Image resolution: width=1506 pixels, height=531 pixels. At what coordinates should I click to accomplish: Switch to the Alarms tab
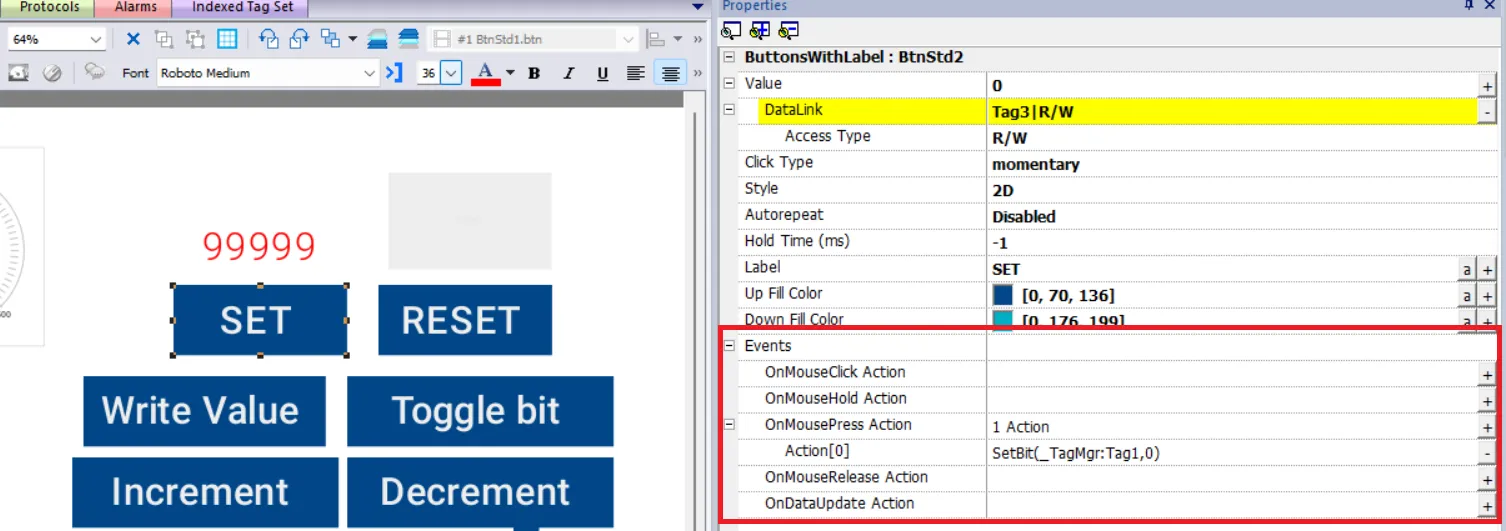(x=135, y=7)
